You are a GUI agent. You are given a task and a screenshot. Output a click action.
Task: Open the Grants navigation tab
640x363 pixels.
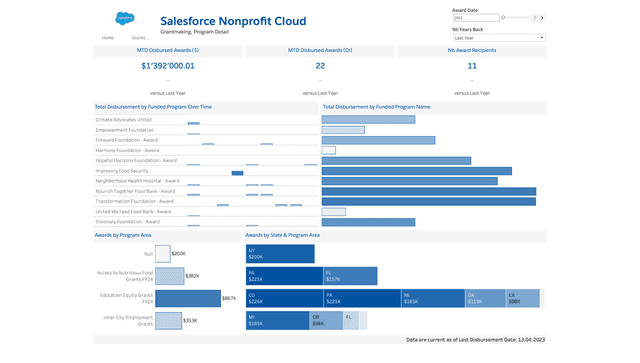point(140,38)
